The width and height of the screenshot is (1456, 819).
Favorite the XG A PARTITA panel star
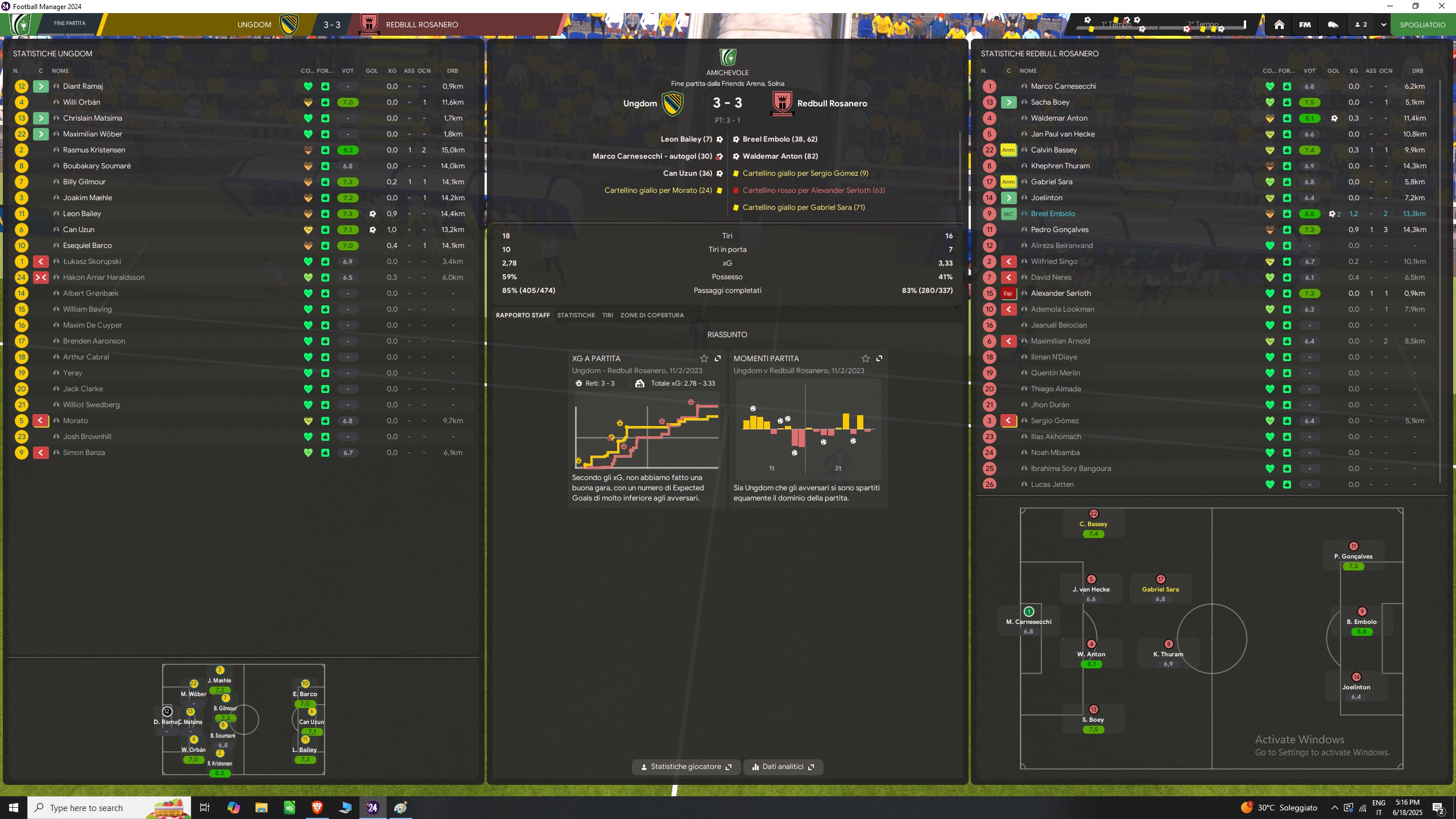[x=704, y=358]
